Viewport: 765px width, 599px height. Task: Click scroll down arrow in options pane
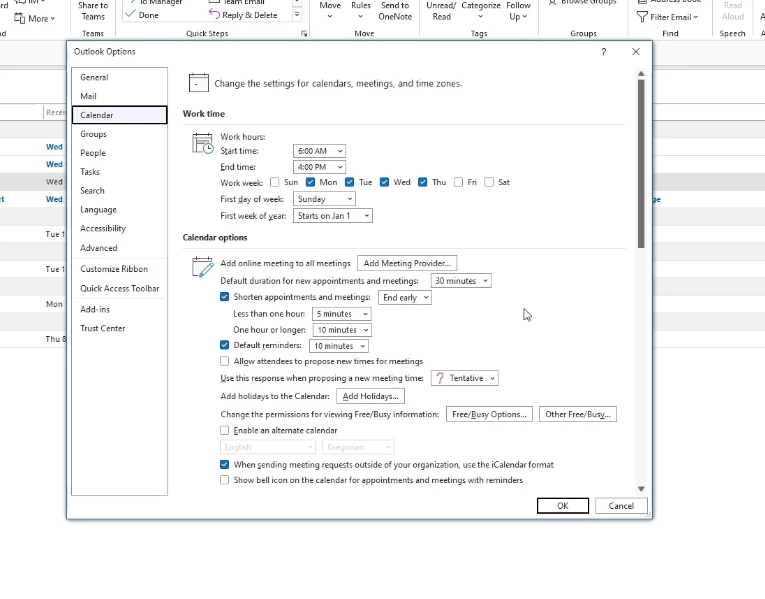pyautogui.click(x=641, y=488)
